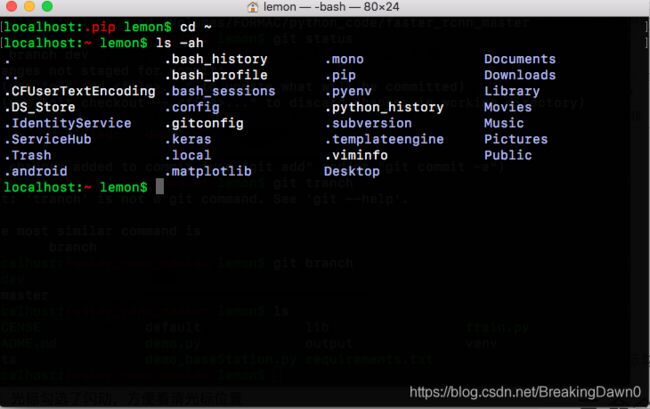
Task: Select the .python_history entry
Action: (x=384, y=107)
